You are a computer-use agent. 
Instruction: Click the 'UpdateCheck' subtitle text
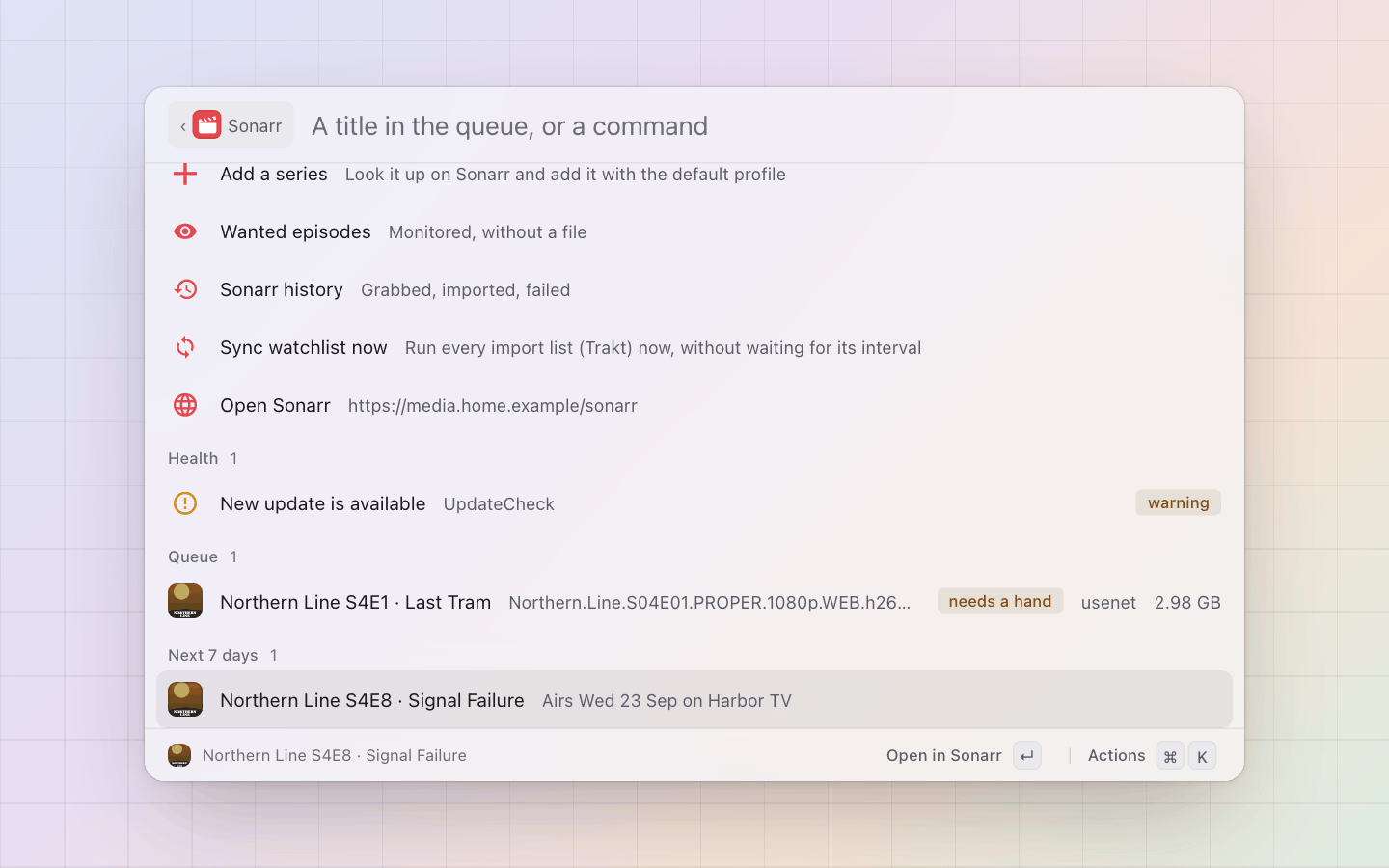[499, 504]
